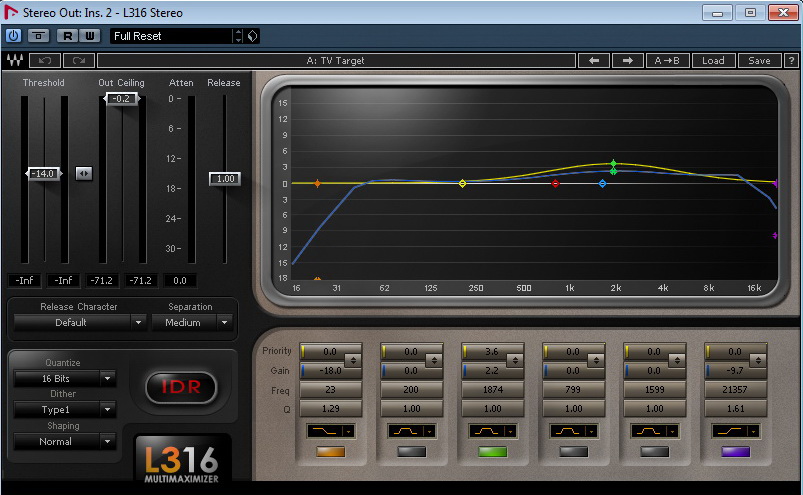The image size is (803, 495).
Task: Open the Release Character Default dropdown
Action: click(79, 322)
